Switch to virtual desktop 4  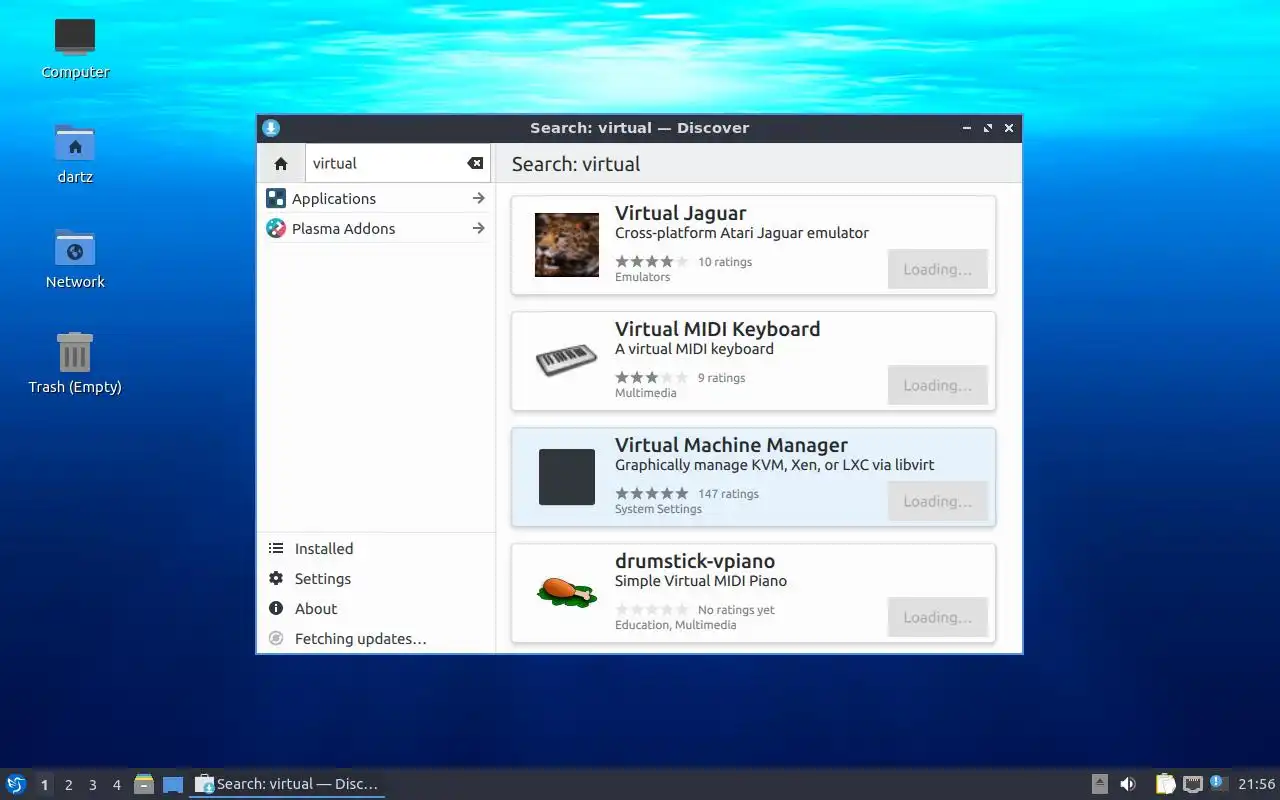point(116,785)
